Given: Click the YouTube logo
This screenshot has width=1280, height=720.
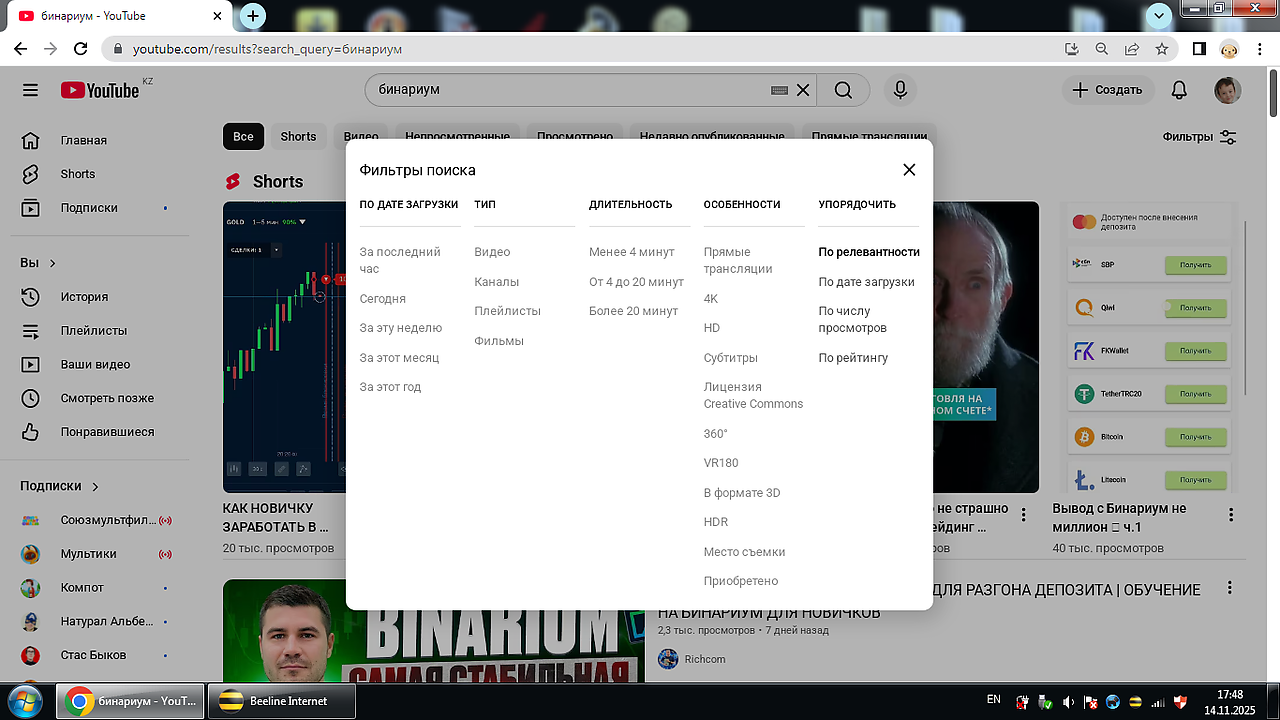Looking at the screenshot, I should pyautogui.click(x=100, y=90).
